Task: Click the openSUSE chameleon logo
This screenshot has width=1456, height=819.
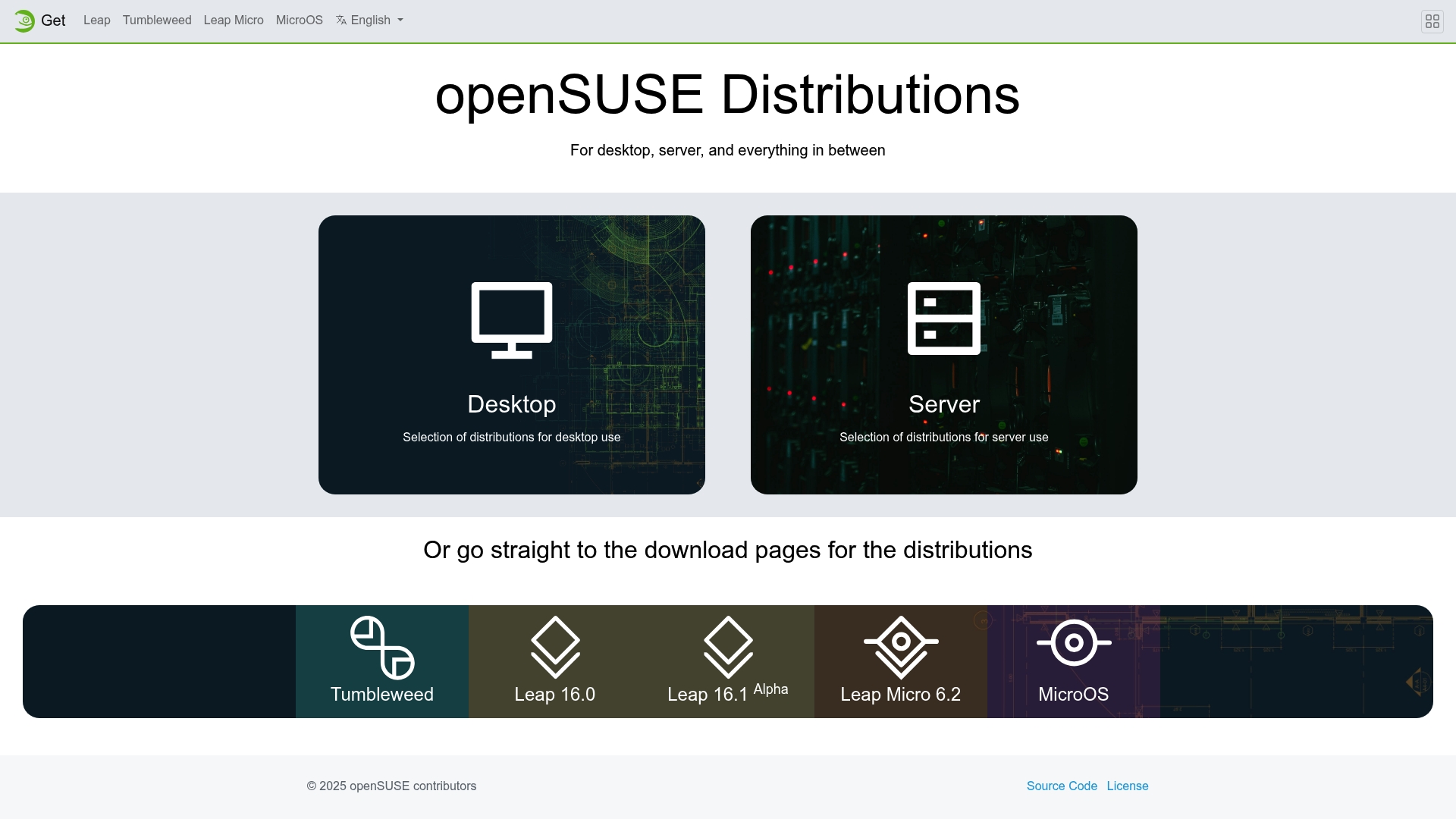Action: (24, 20)
